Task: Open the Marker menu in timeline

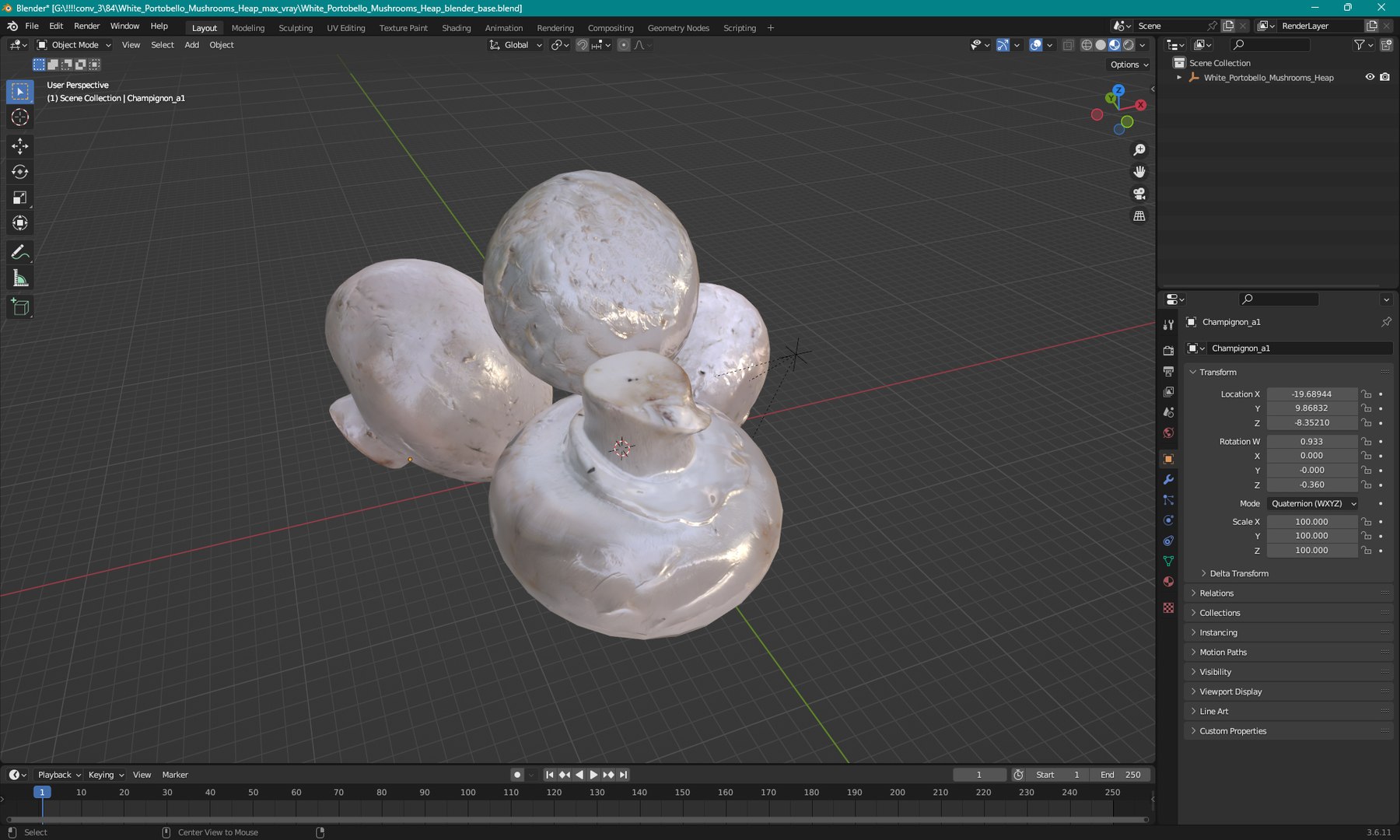Action: pyautogui.click(x=175, y=775)
